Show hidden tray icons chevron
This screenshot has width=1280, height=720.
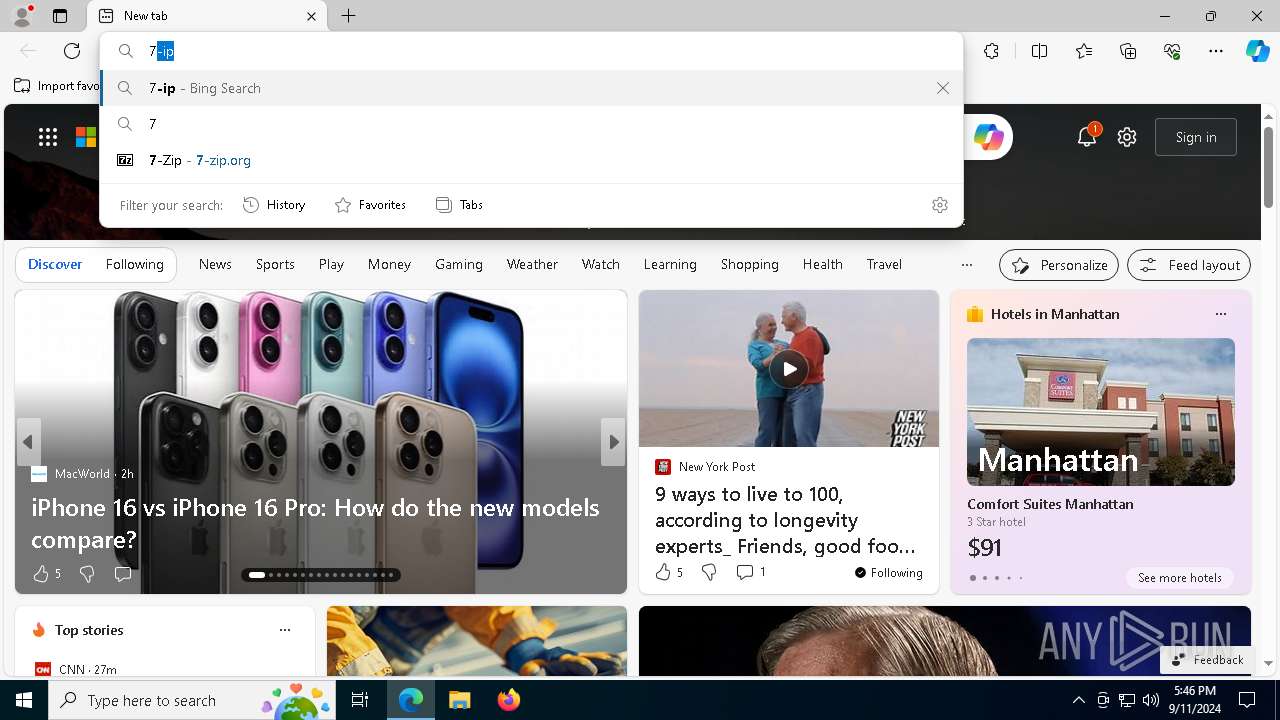coord(1078,700)
